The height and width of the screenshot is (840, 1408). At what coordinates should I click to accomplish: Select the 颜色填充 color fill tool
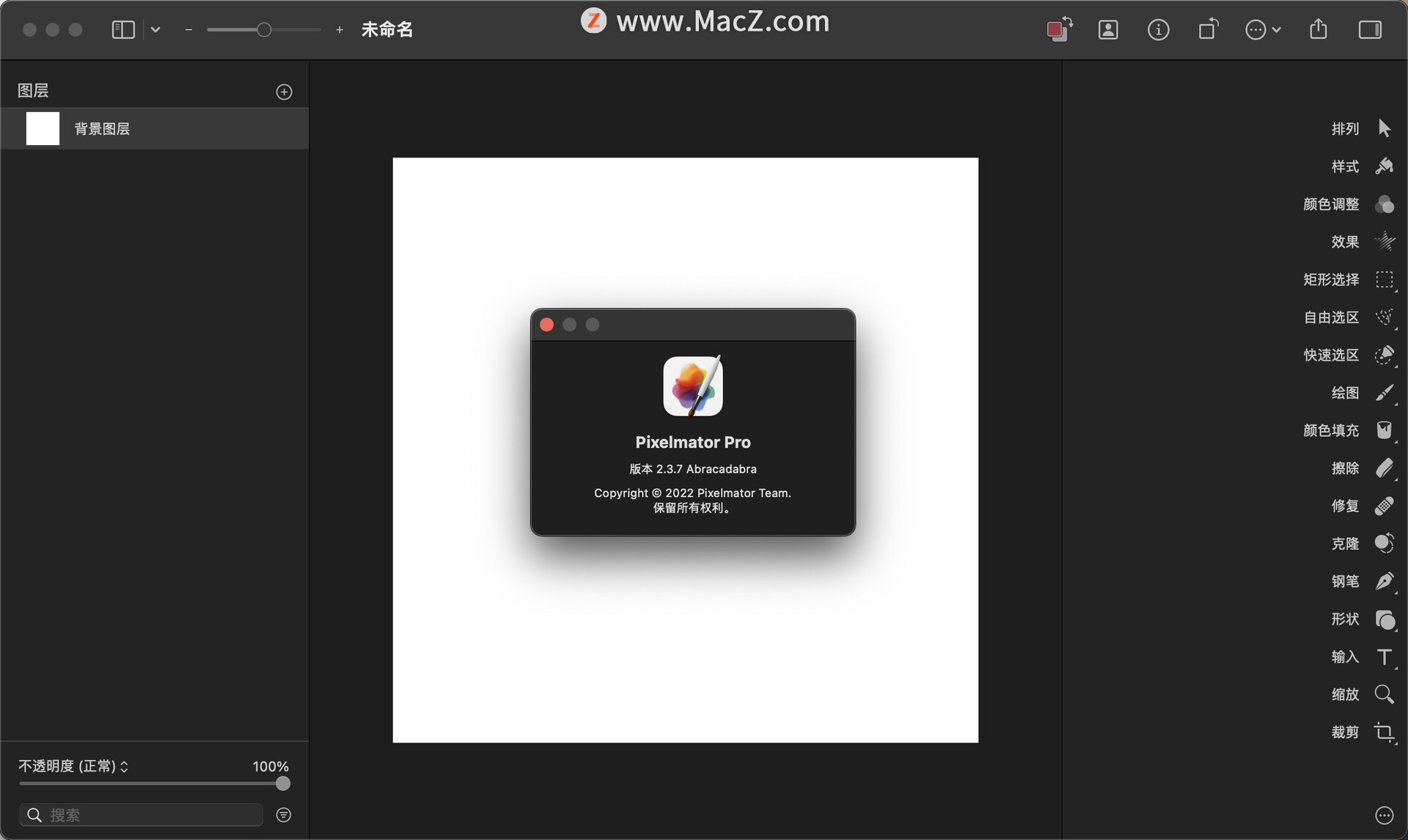pyautogui.click(x=1384, y=430)
